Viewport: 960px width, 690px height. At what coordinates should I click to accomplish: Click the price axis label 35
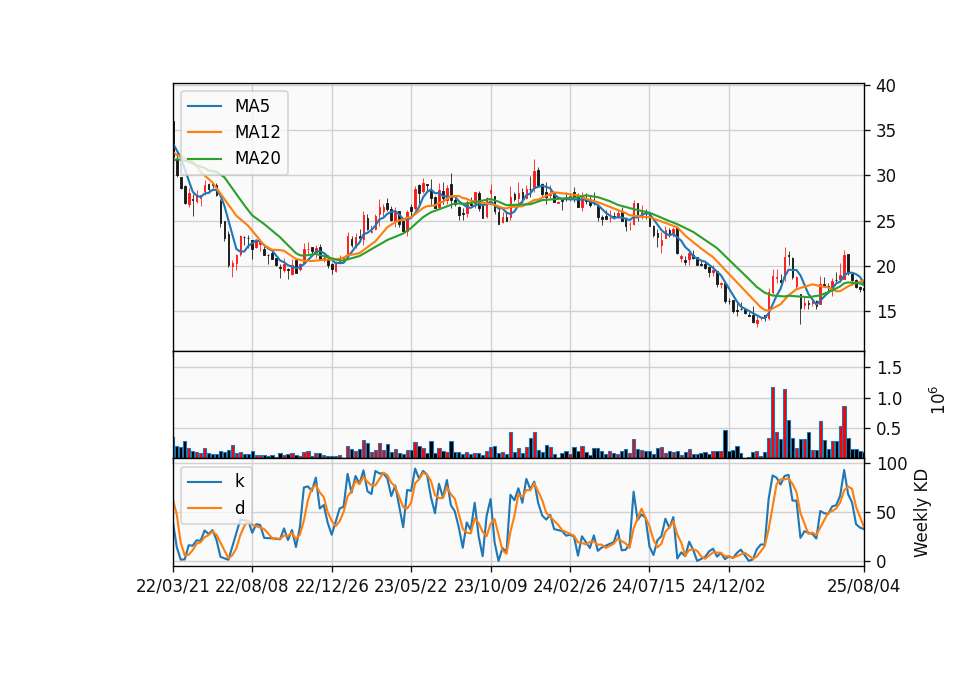point(885,131)
